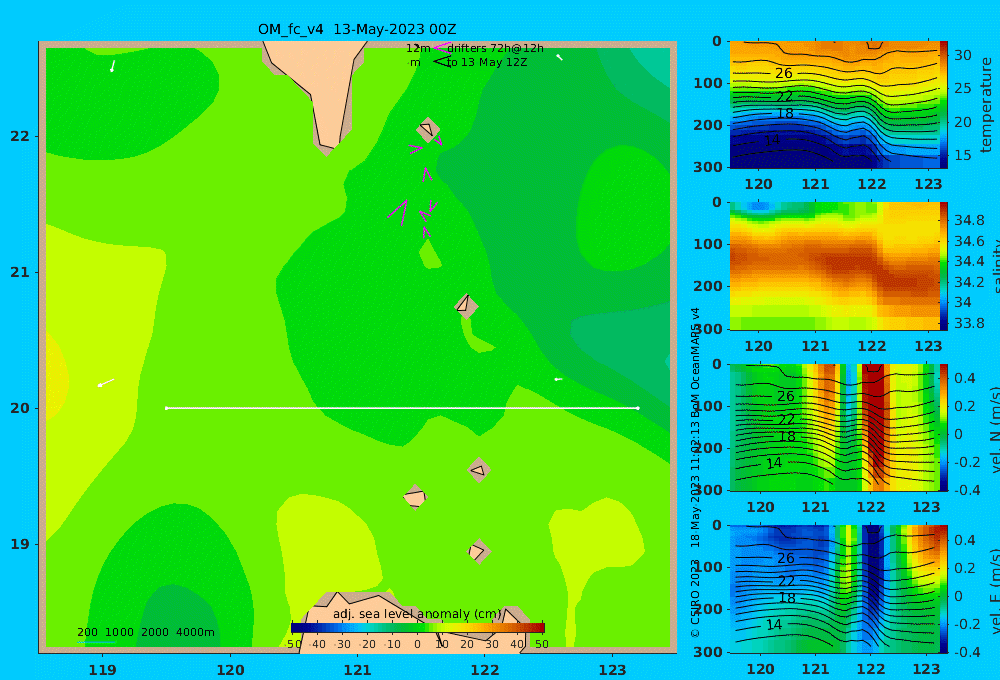The width and height of the screenshot is (1000, 680).
Task: Click the '0' tick on the sea level colorbar
Action: tap(417, 644)
